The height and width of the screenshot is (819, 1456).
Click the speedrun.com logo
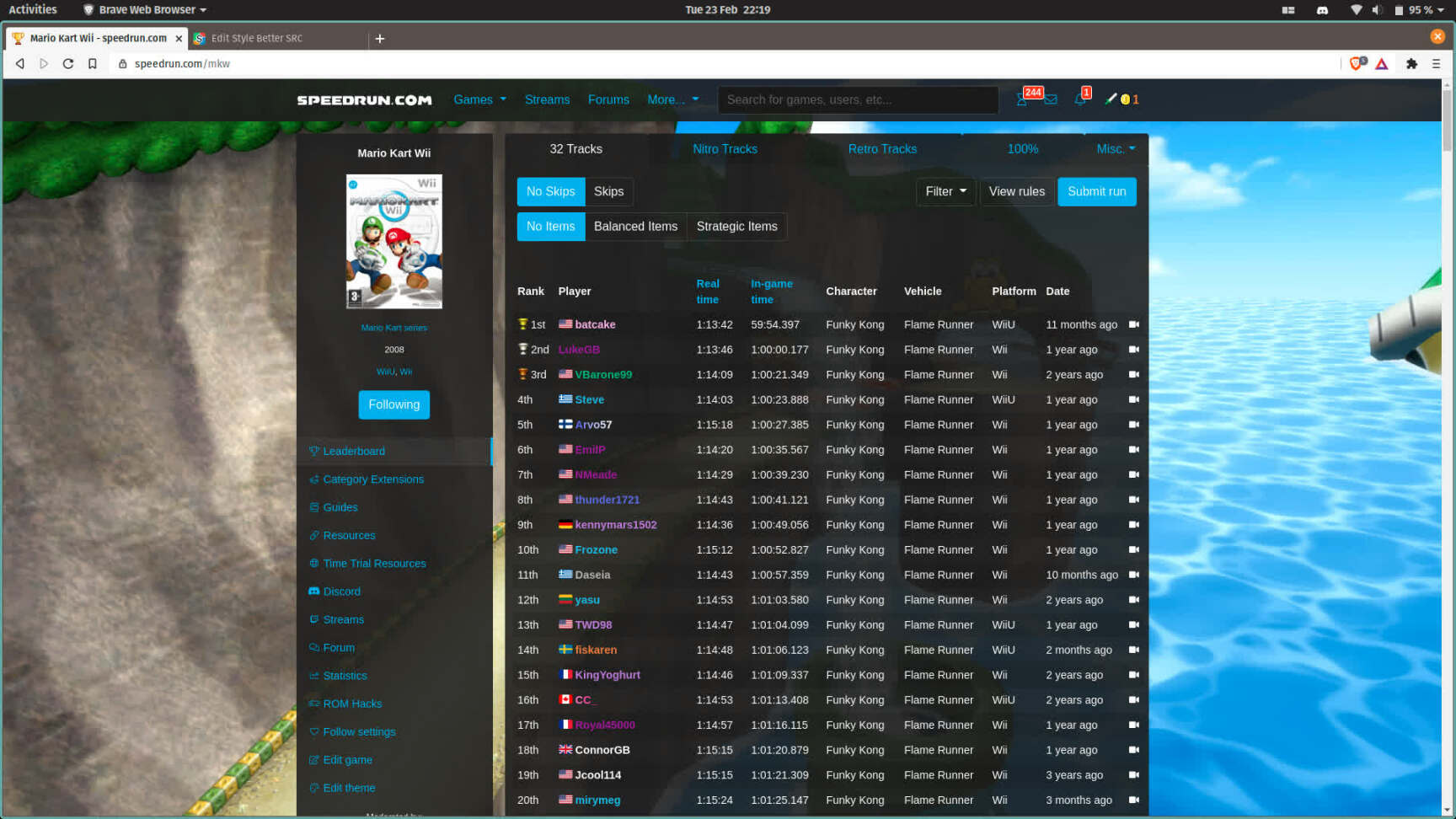tap(365, 100)
